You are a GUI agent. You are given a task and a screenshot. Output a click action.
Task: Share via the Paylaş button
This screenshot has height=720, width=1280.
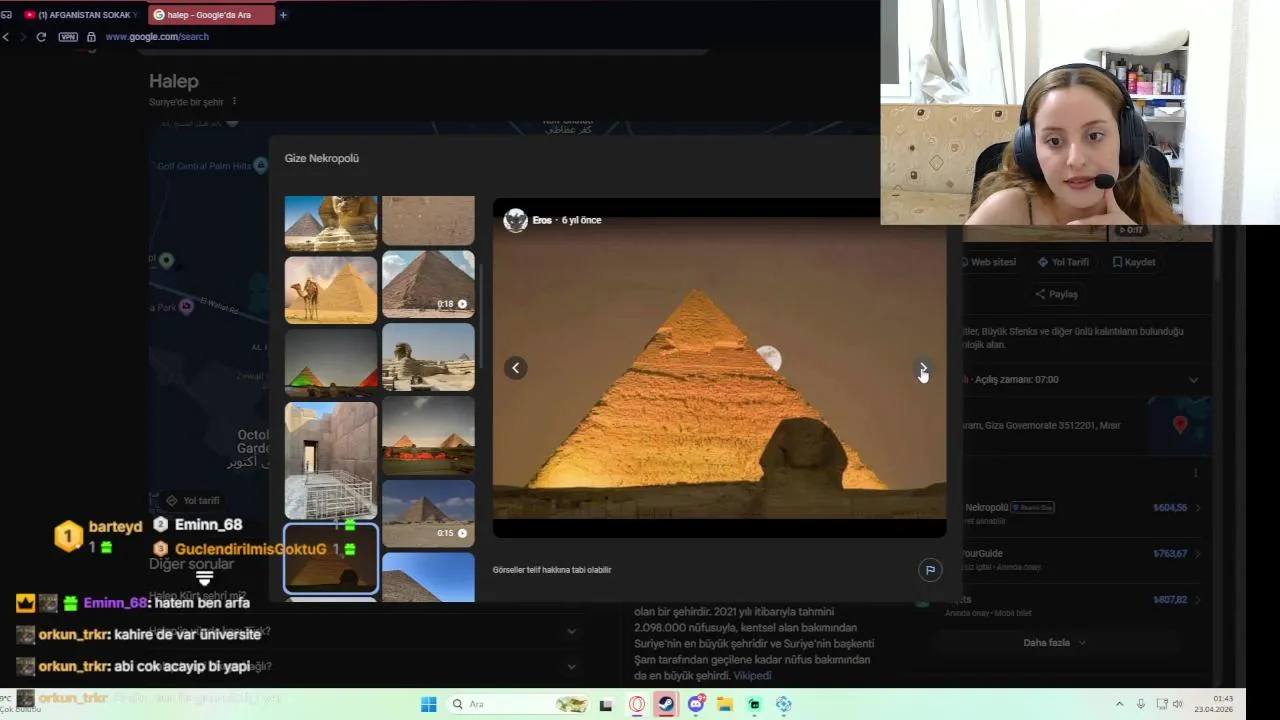(x=1056, y=294)
